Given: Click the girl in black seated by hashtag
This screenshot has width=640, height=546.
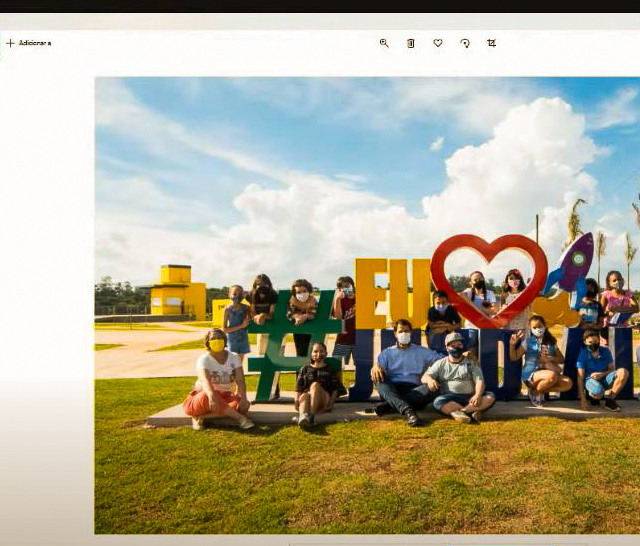Looking at the screenshot, I should click(x=318, y=380).
